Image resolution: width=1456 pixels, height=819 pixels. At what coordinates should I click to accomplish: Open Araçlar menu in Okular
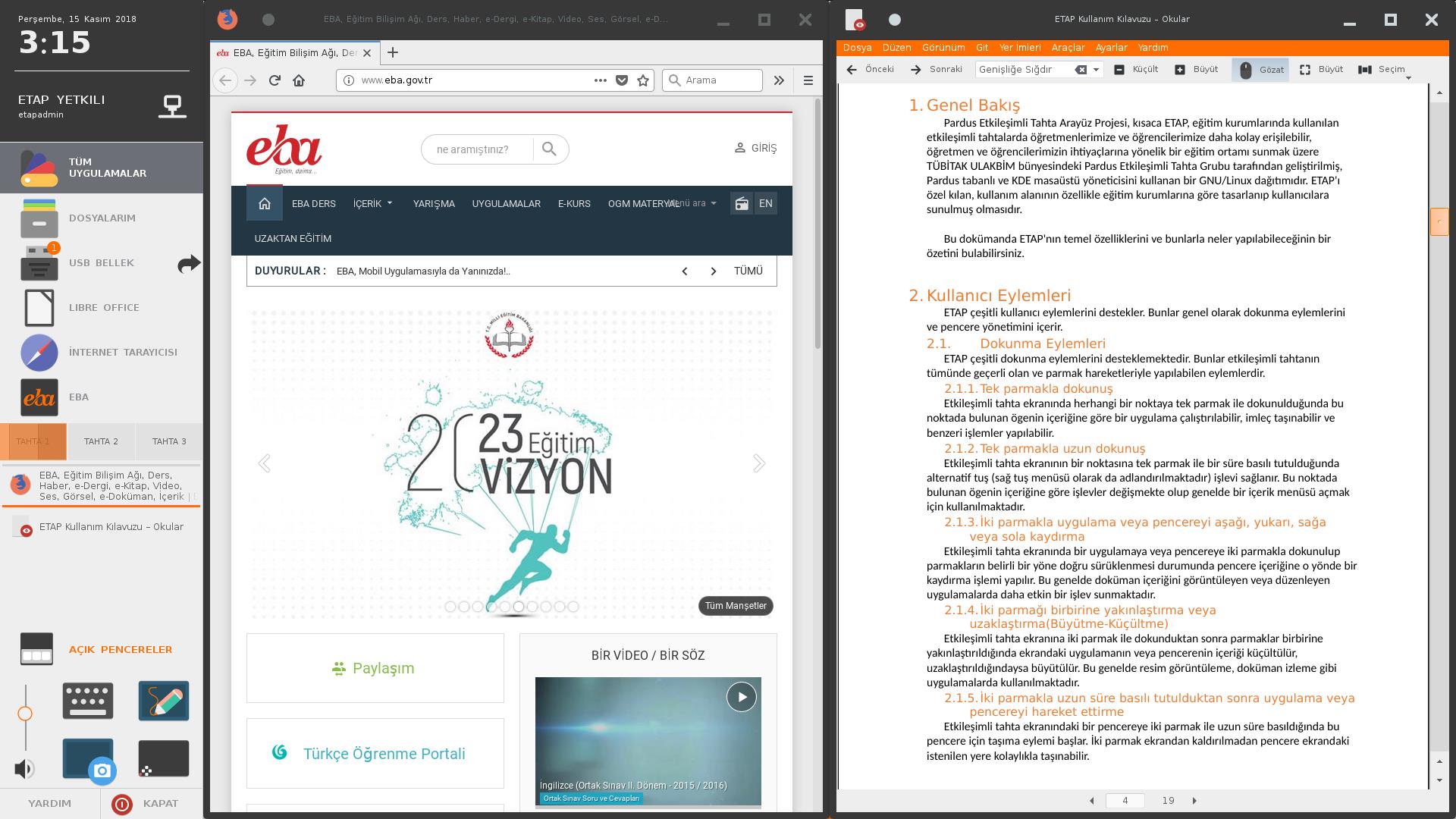coord(1068,47)
